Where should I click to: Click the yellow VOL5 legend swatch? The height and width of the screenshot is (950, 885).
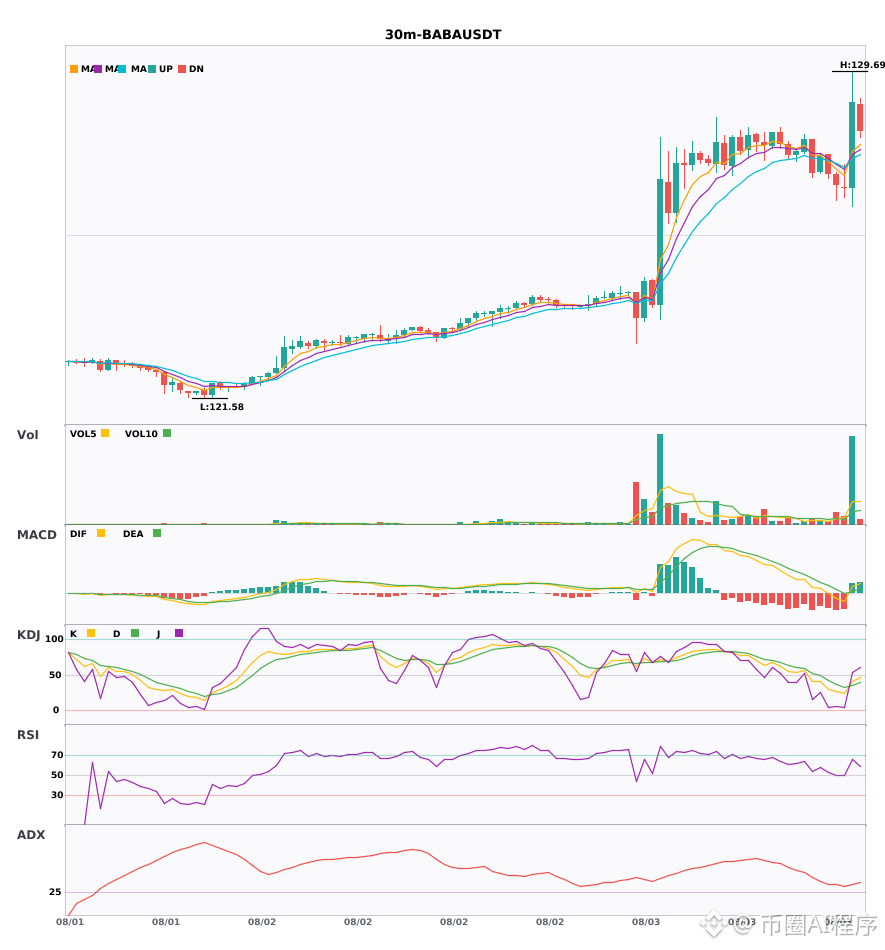(105, 433)
